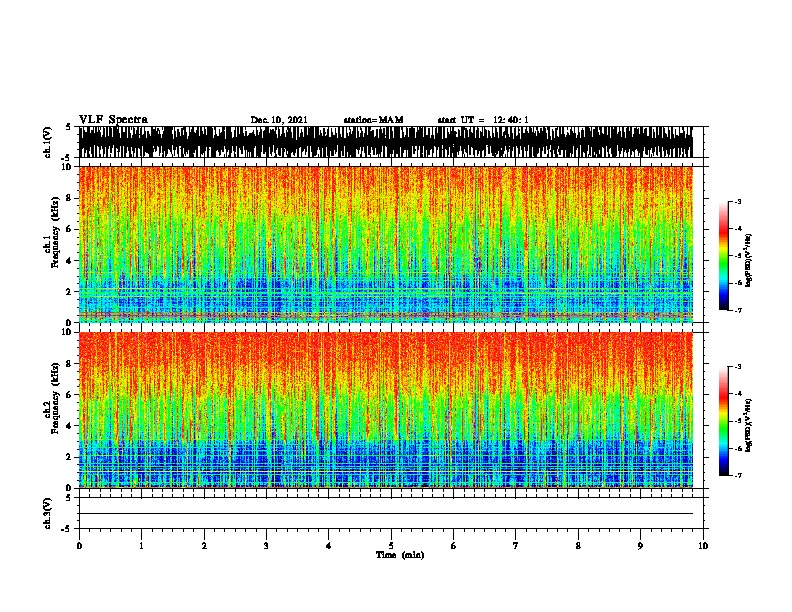Click time axis tick label "8"
This screenshot has height=612, width=792.
click(578, 546)
